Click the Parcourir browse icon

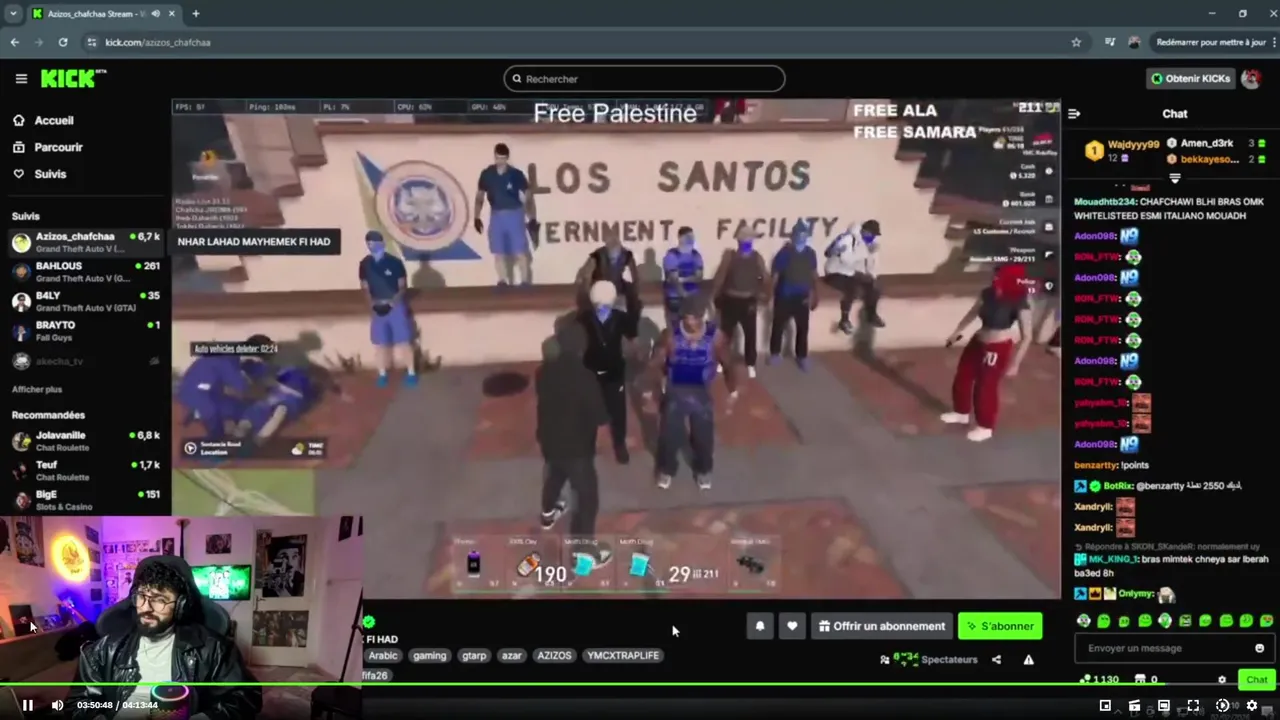coord(18,147)
